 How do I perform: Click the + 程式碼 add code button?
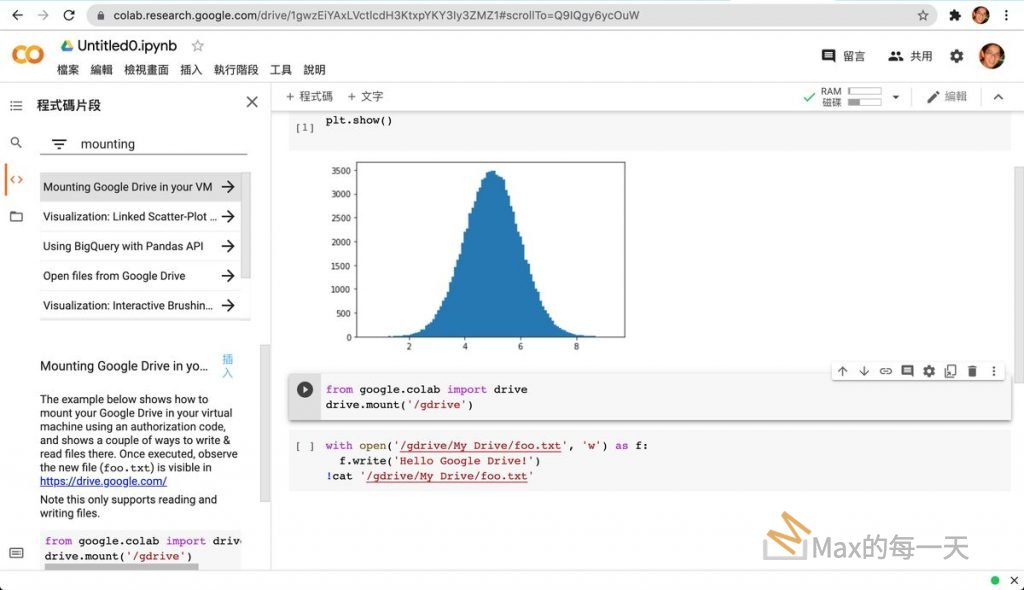point(309,97)
